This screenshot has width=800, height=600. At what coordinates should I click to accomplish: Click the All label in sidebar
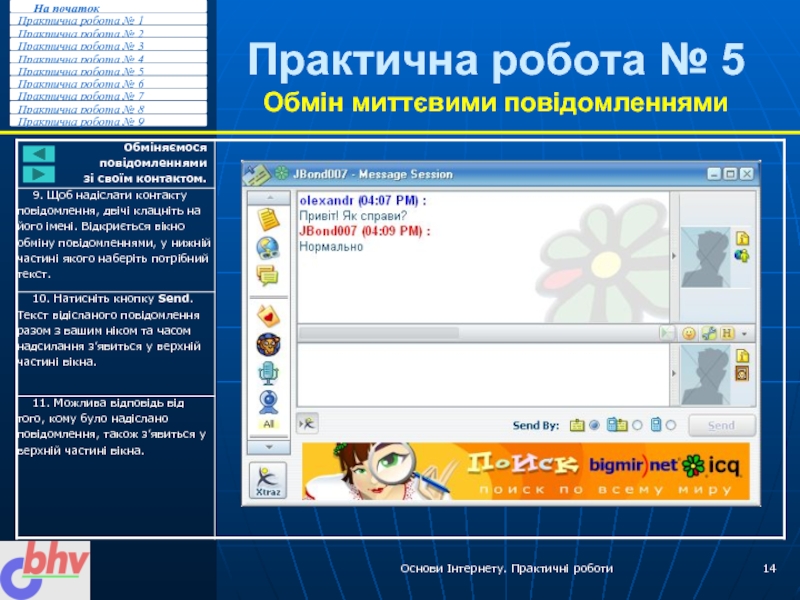tap(269, 424)
